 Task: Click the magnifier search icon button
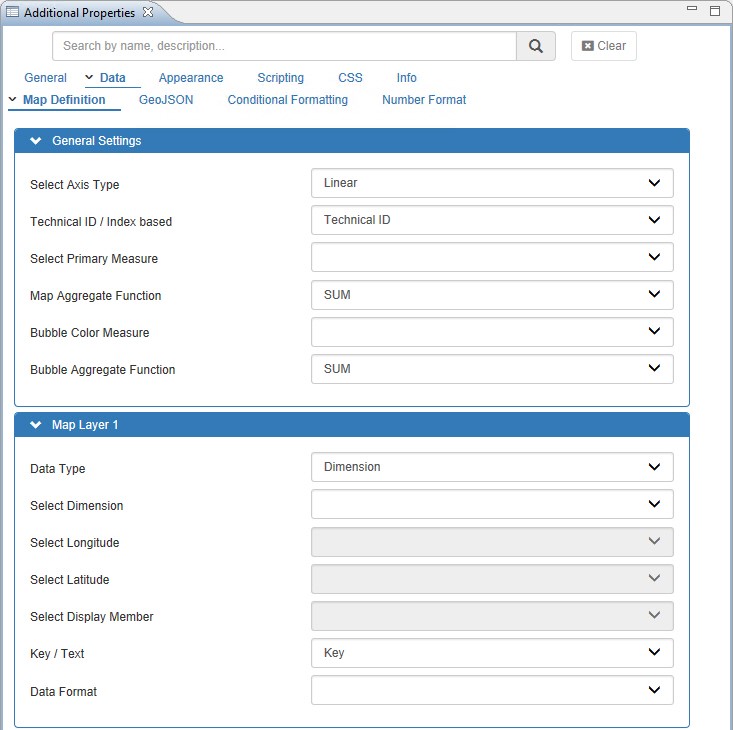536,46
